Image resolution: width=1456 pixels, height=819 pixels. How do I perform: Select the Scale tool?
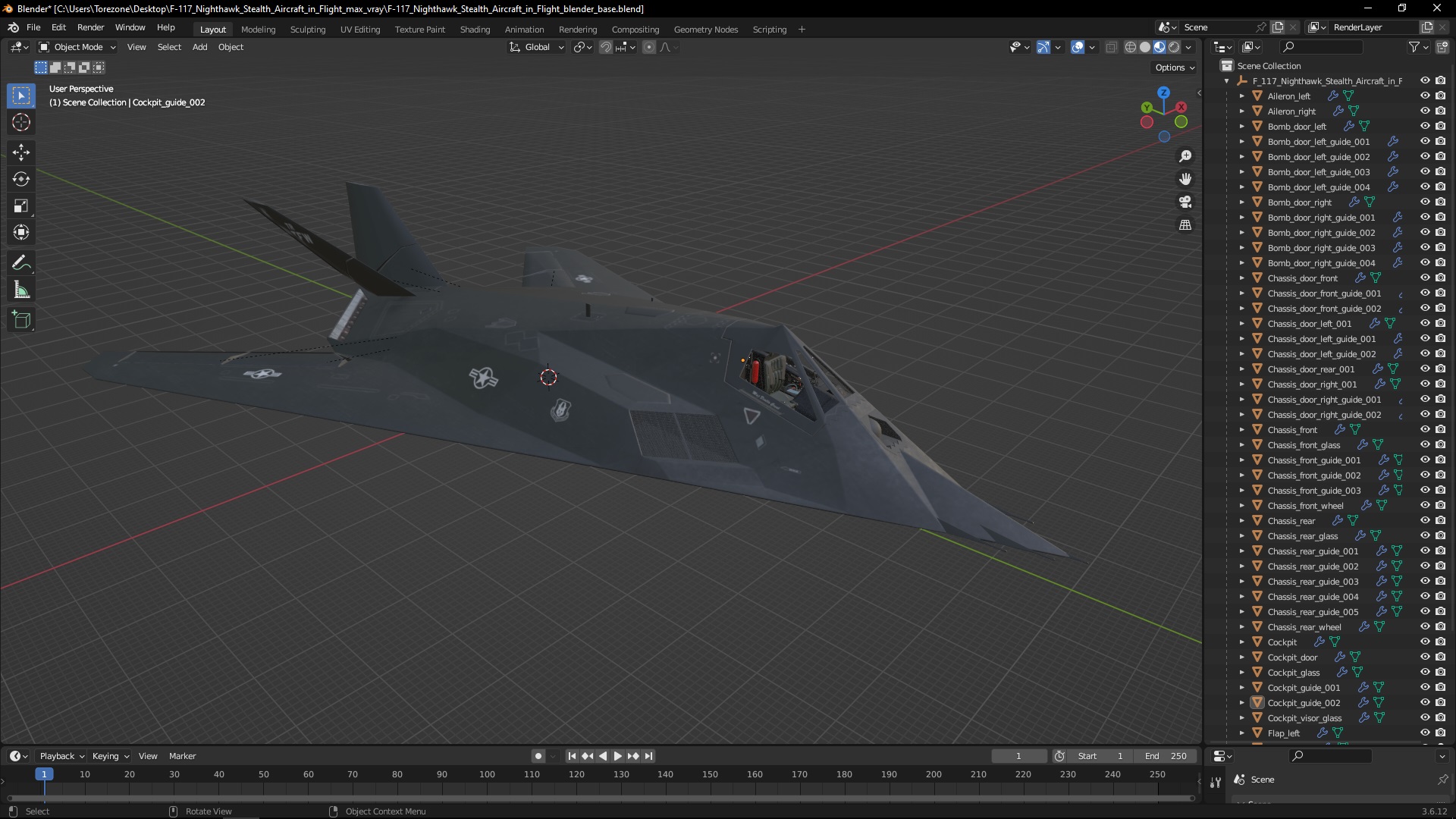click(21, 206)
